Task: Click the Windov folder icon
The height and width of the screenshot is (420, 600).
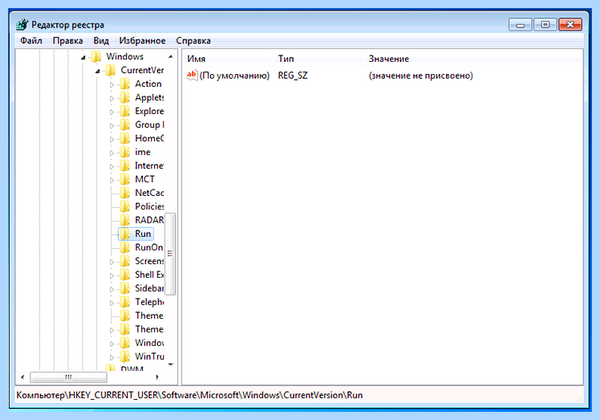Action: coord(125,343)
